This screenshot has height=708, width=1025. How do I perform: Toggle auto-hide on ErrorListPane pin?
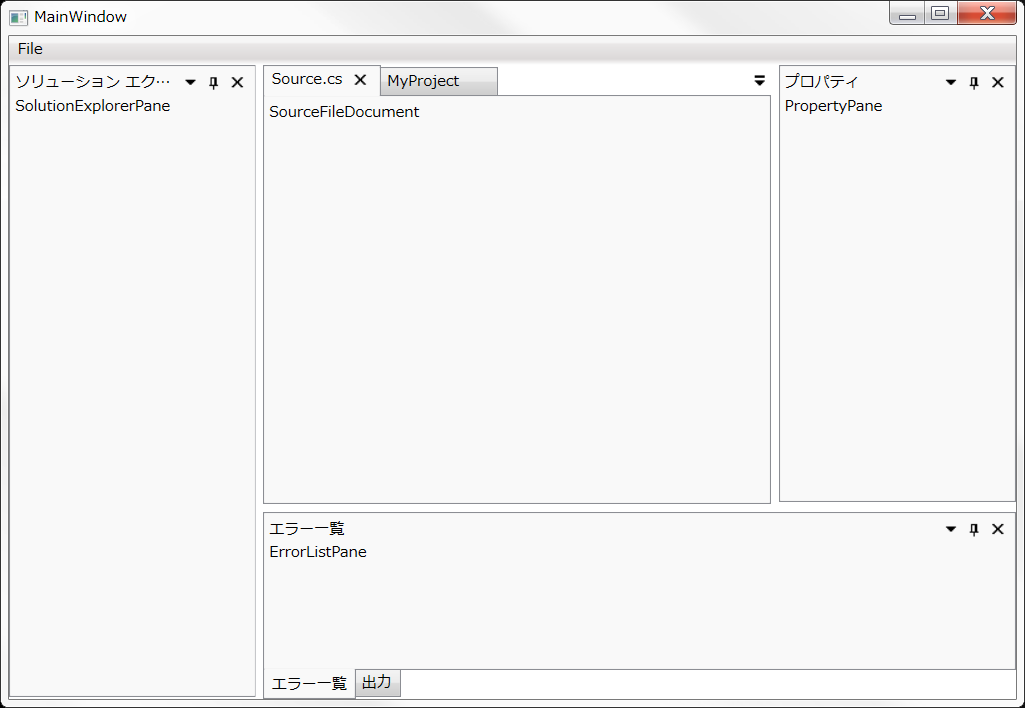(973, 529)
